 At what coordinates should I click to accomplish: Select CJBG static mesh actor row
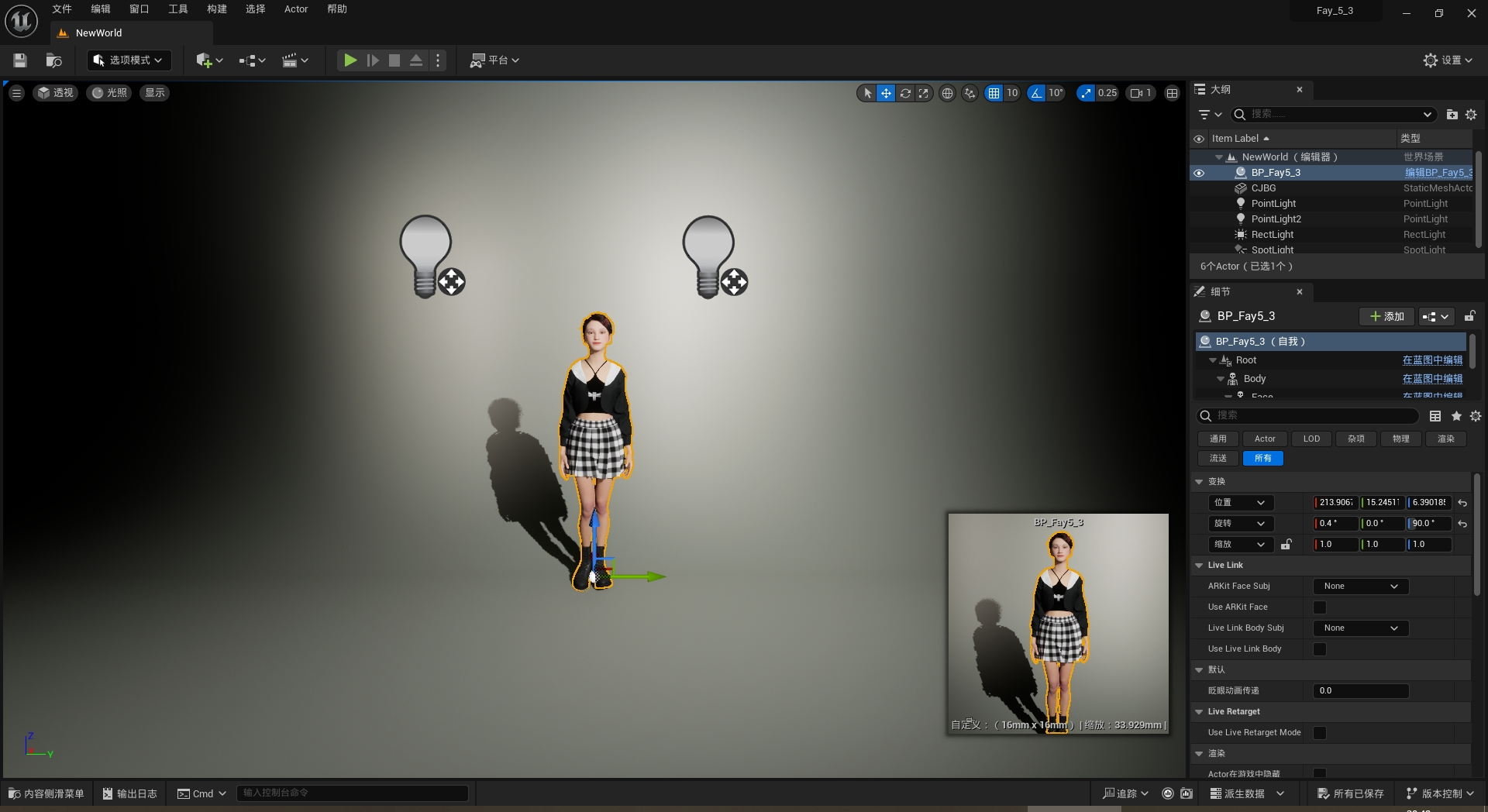point(1331,188)
